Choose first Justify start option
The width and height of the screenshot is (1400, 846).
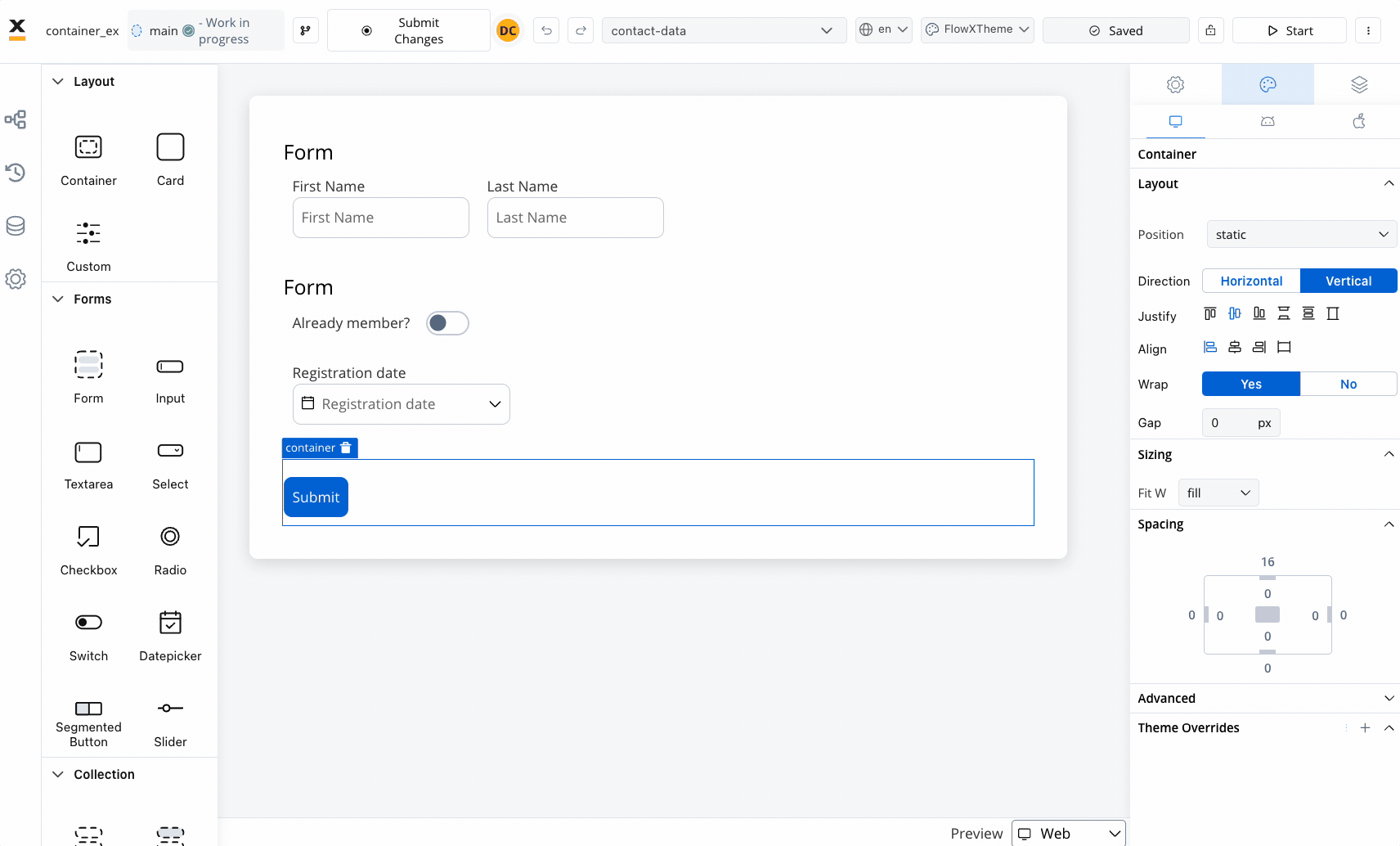tap(1210, 313)
